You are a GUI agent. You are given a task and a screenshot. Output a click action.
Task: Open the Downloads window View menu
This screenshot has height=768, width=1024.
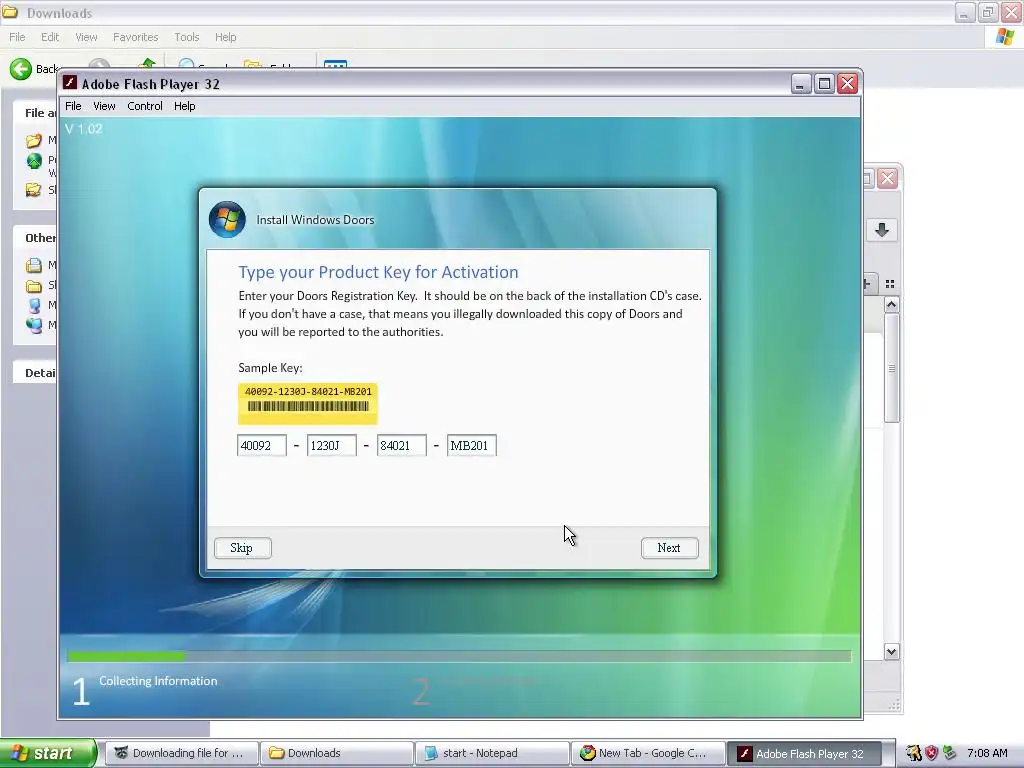86,37
